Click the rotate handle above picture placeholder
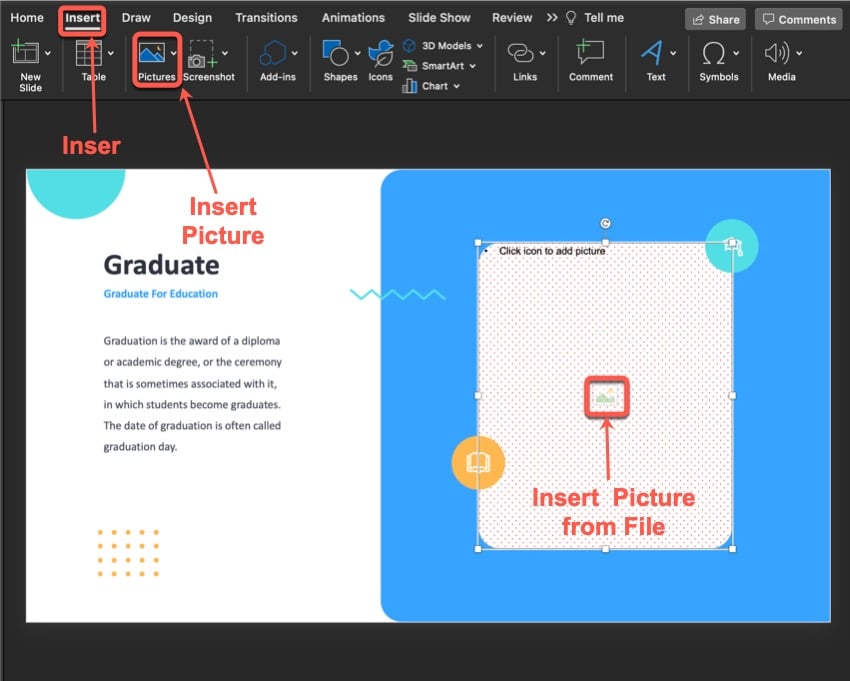 pyautogui.click(x=605, y=224)
